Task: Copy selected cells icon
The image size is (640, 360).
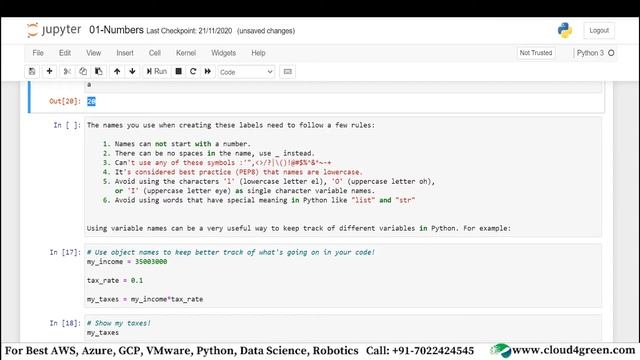Action: [x=83, y=71]
